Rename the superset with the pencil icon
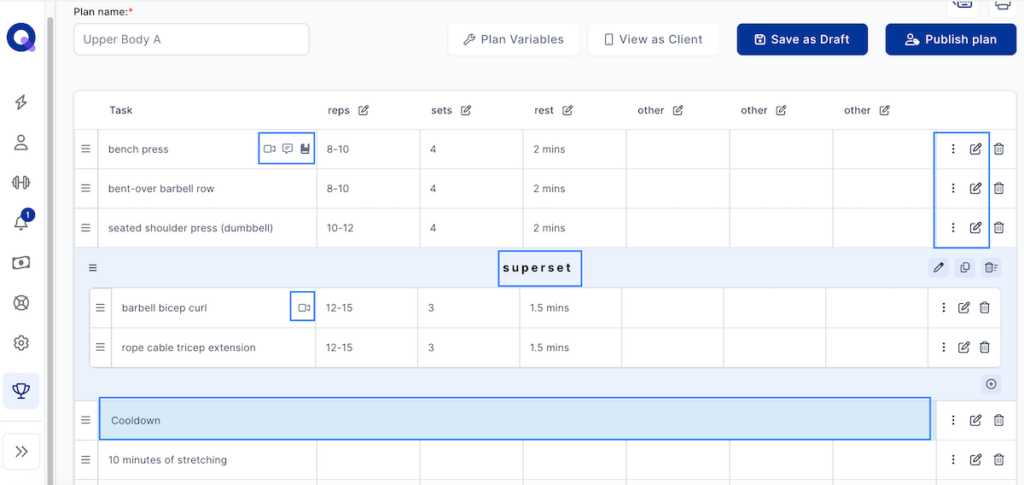This screenshot has width=1024, height=485. click(938, 267)
